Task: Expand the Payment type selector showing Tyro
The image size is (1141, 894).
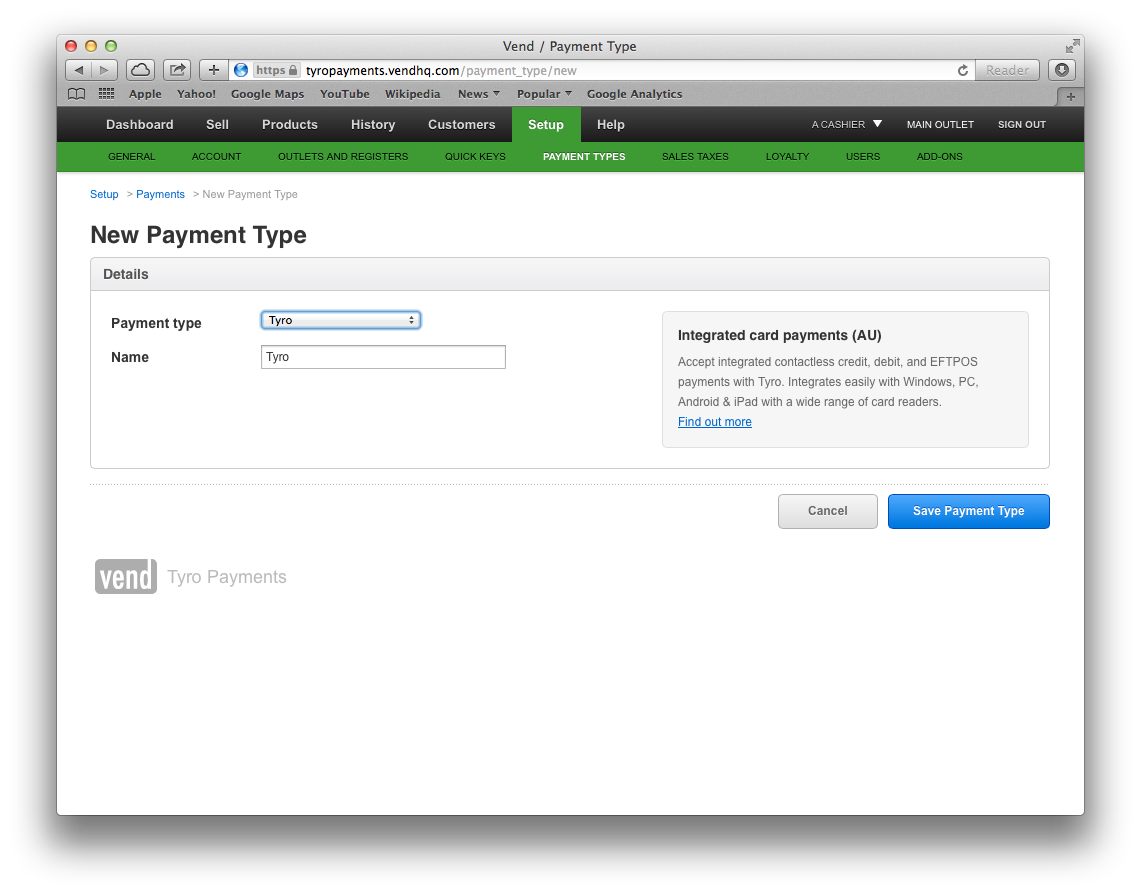Action: (x=340, y=319)
